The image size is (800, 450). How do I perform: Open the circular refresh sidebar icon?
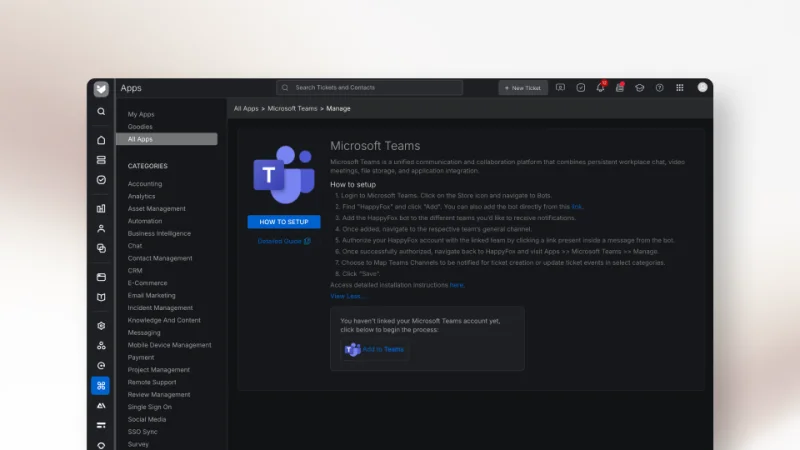(x=101, y=365)
